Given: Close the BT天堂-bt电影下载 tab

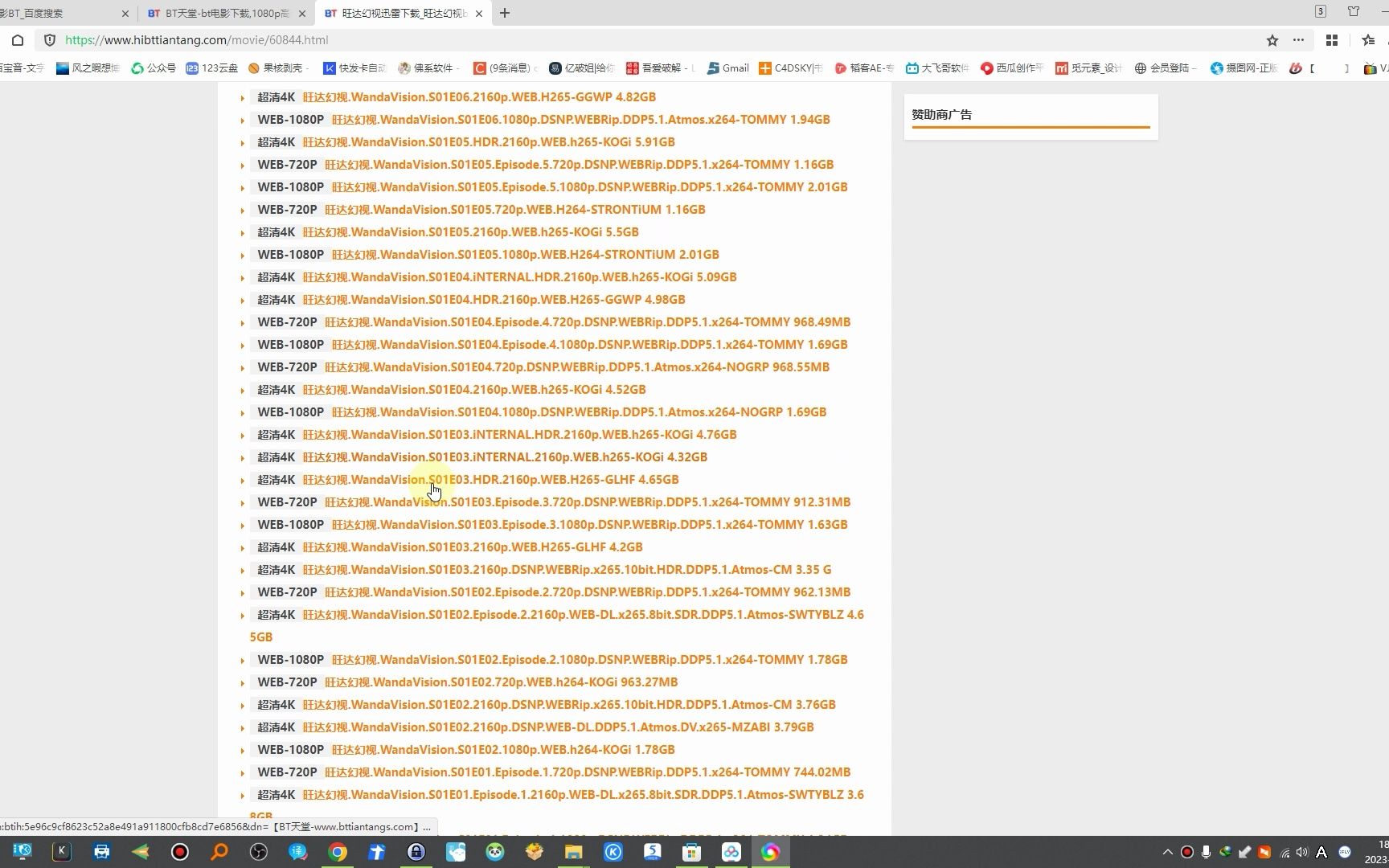Looking at the screenshot, I should point(302,14).
